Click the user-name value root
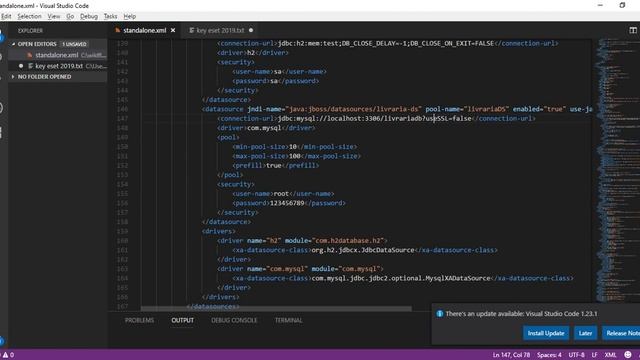 (281, 193)
